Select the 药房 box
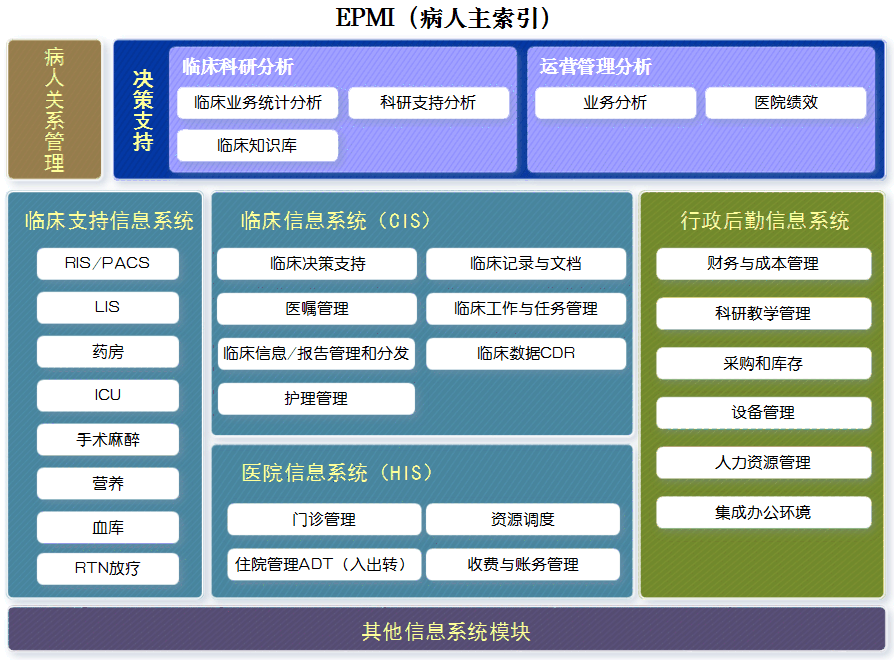This screenshot has width=894, height=660. [108, 352]
